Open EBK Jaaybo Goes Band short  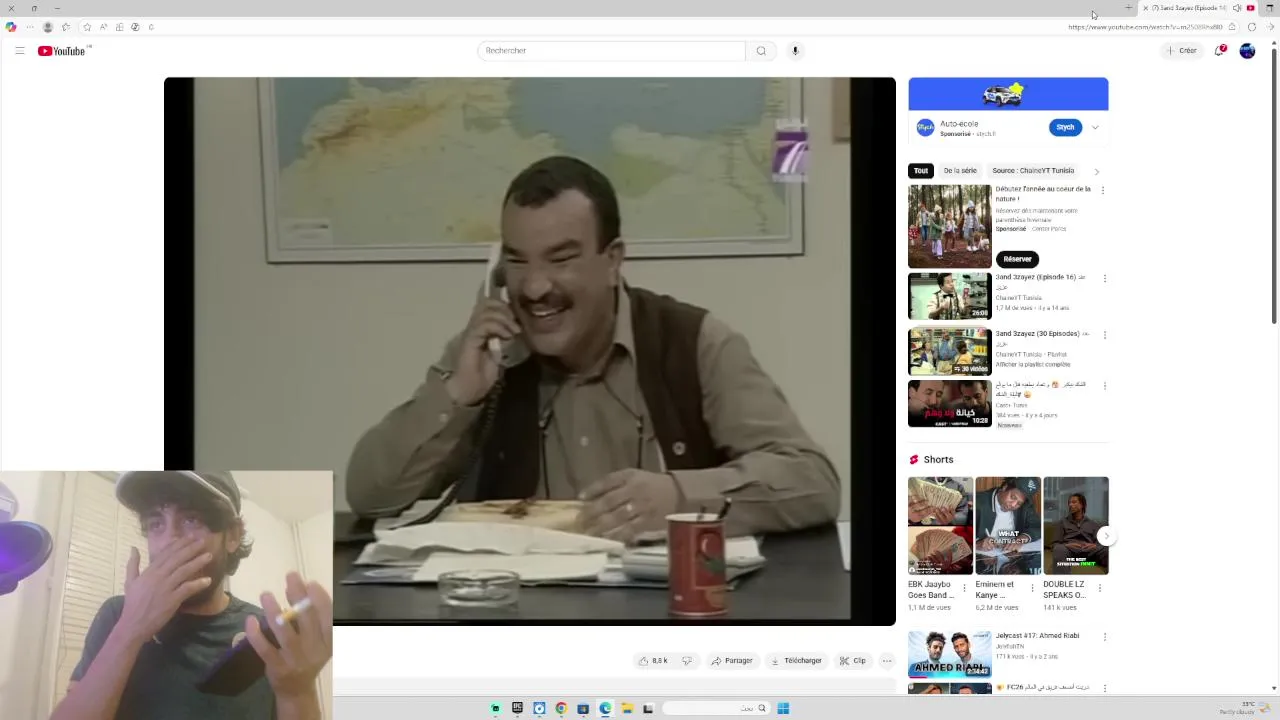(940, 526)
